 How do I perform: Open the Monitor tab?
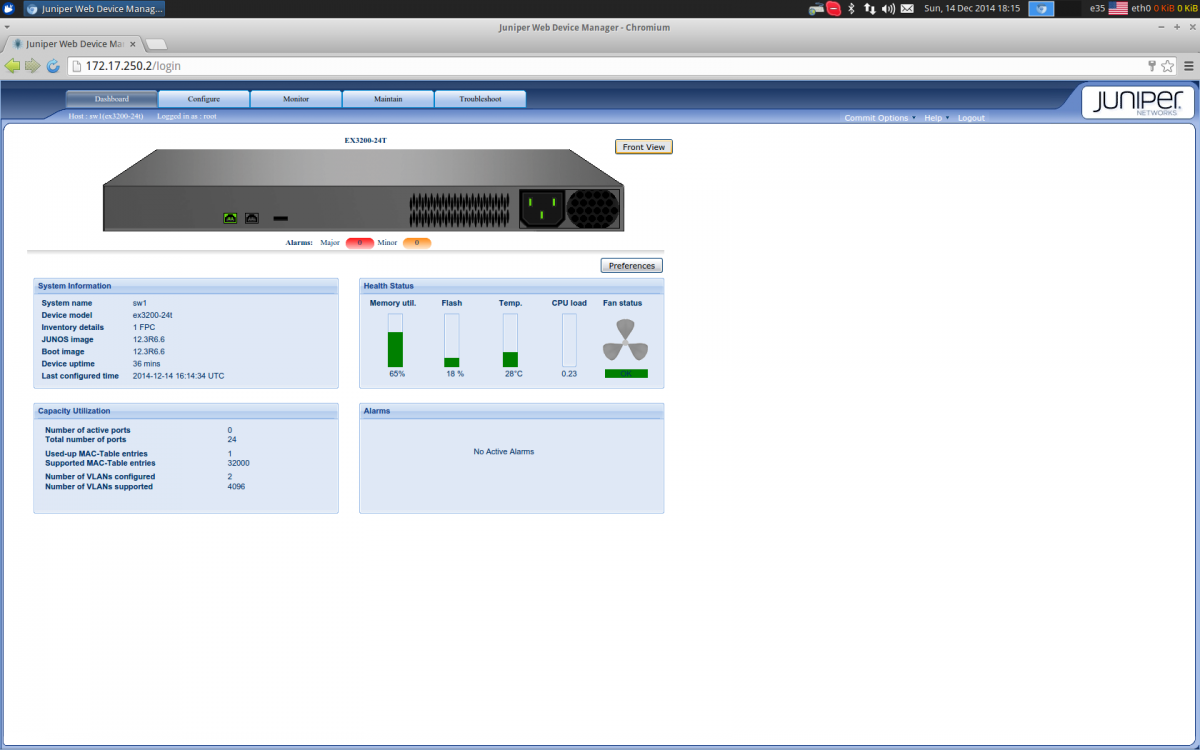[x=296, y=99]
